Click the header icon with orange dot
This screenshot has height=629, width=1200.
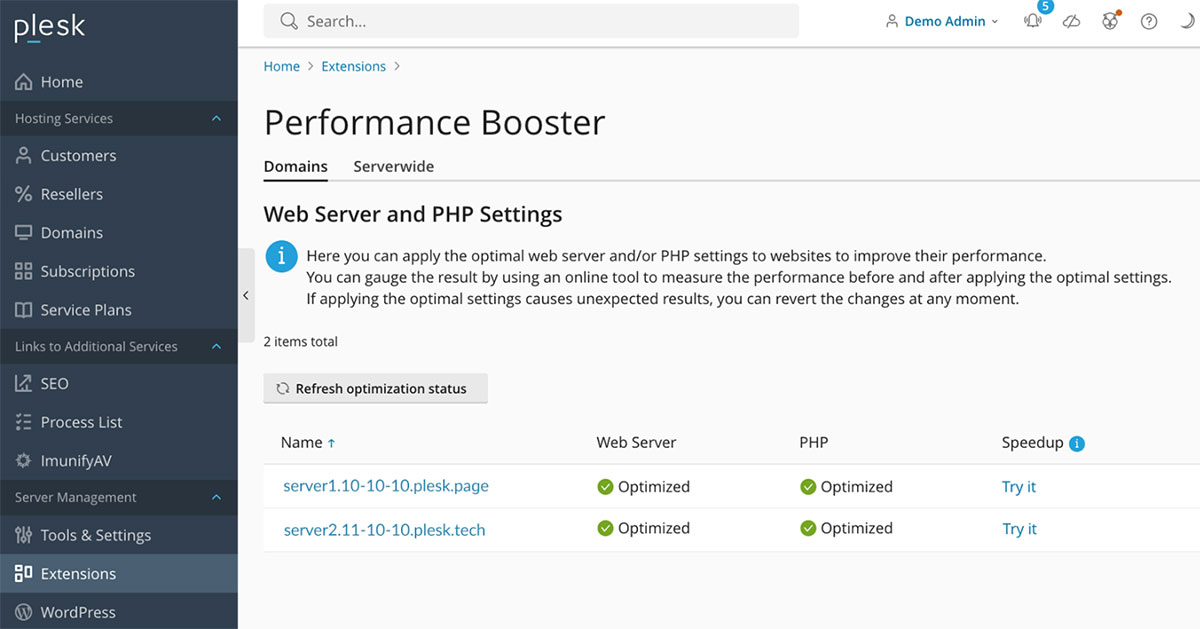coord(1110,21)
